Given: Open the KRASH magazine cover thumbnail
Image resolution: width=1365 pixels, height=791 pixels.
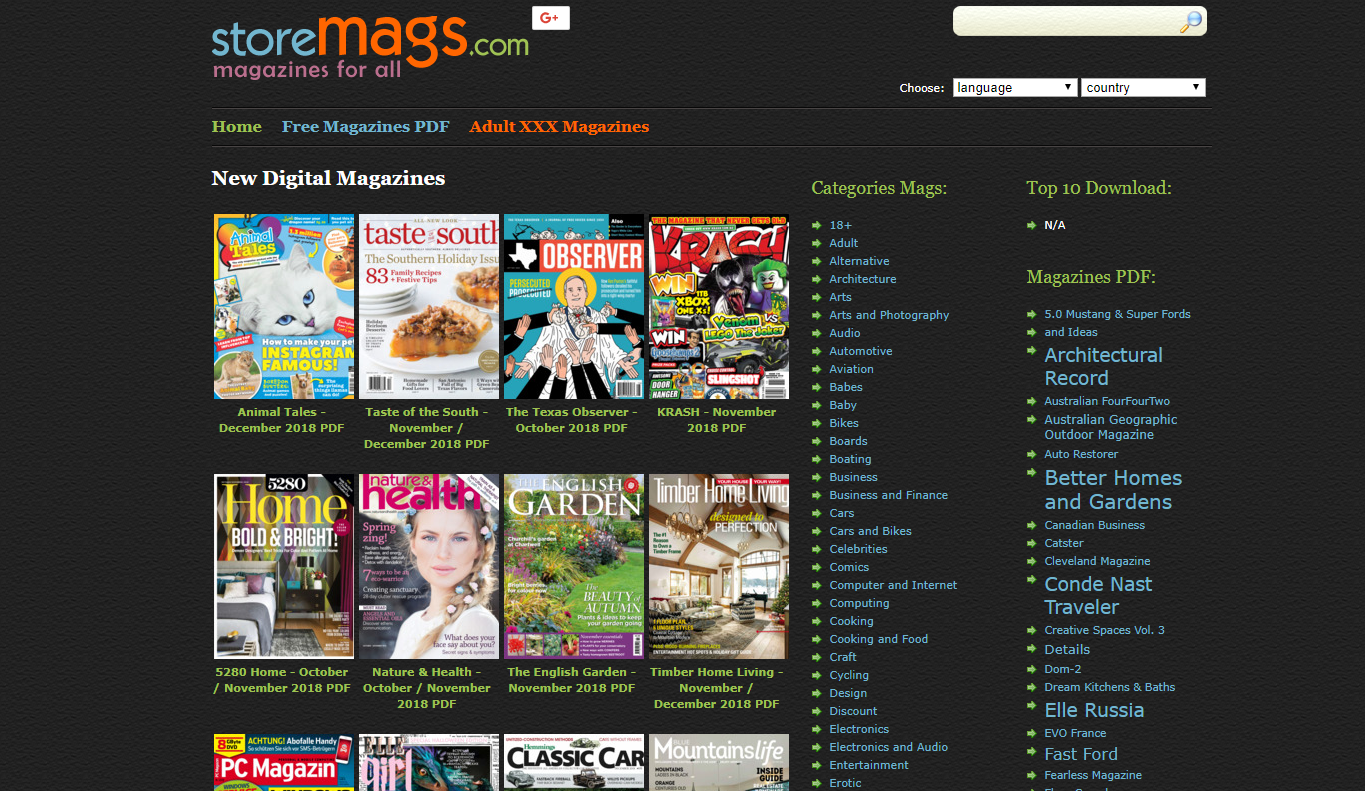Looking at the screenshot, I should pyautogui.click(x=719, y=307).
